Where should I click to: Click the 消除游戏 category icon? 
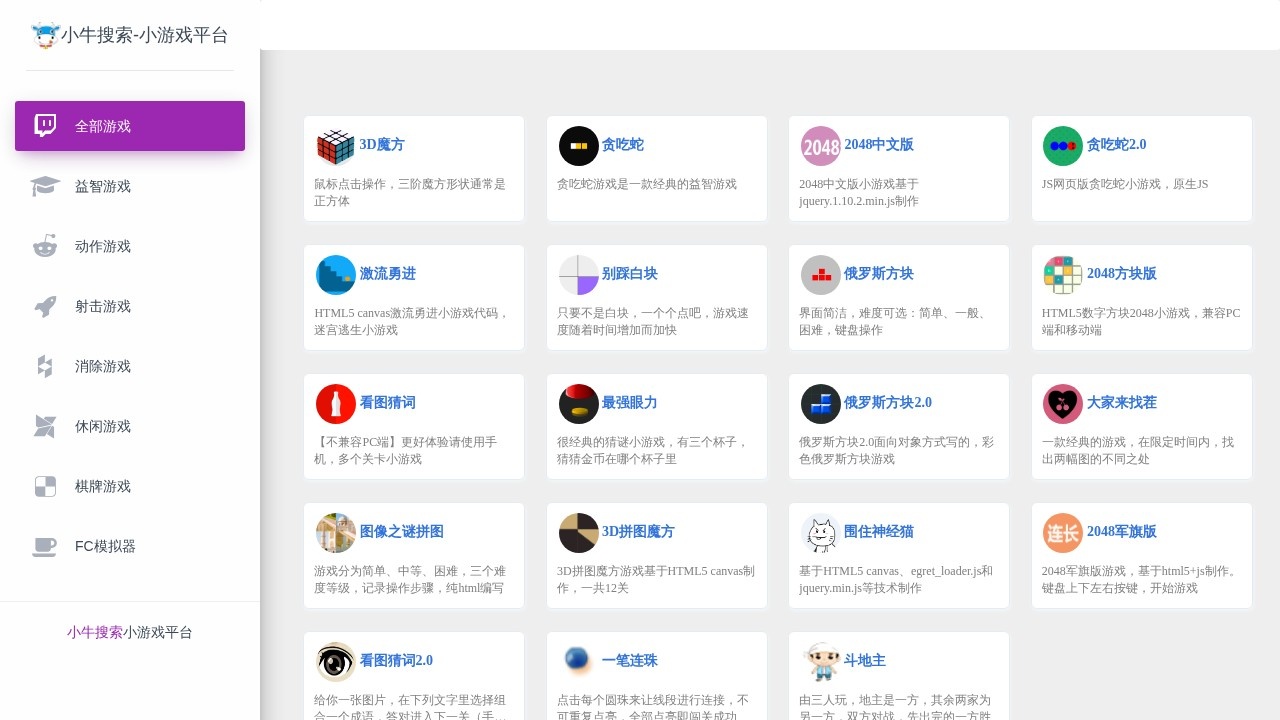[x=44, y=366]
